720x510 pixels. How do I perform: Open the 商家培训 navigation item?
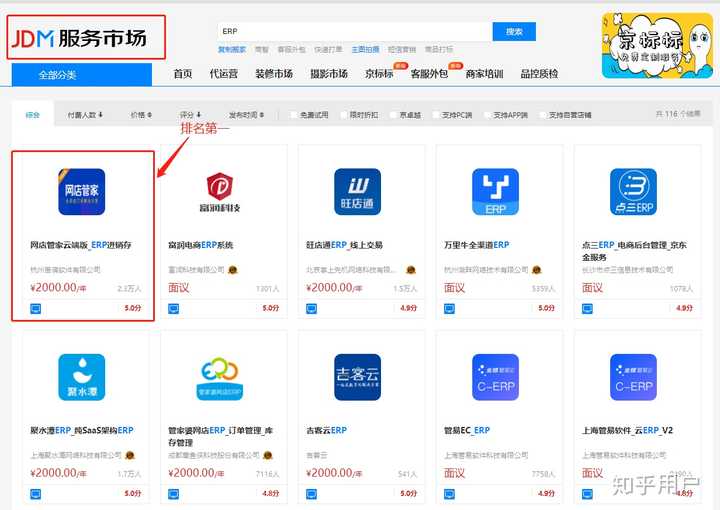coord(484,74)
